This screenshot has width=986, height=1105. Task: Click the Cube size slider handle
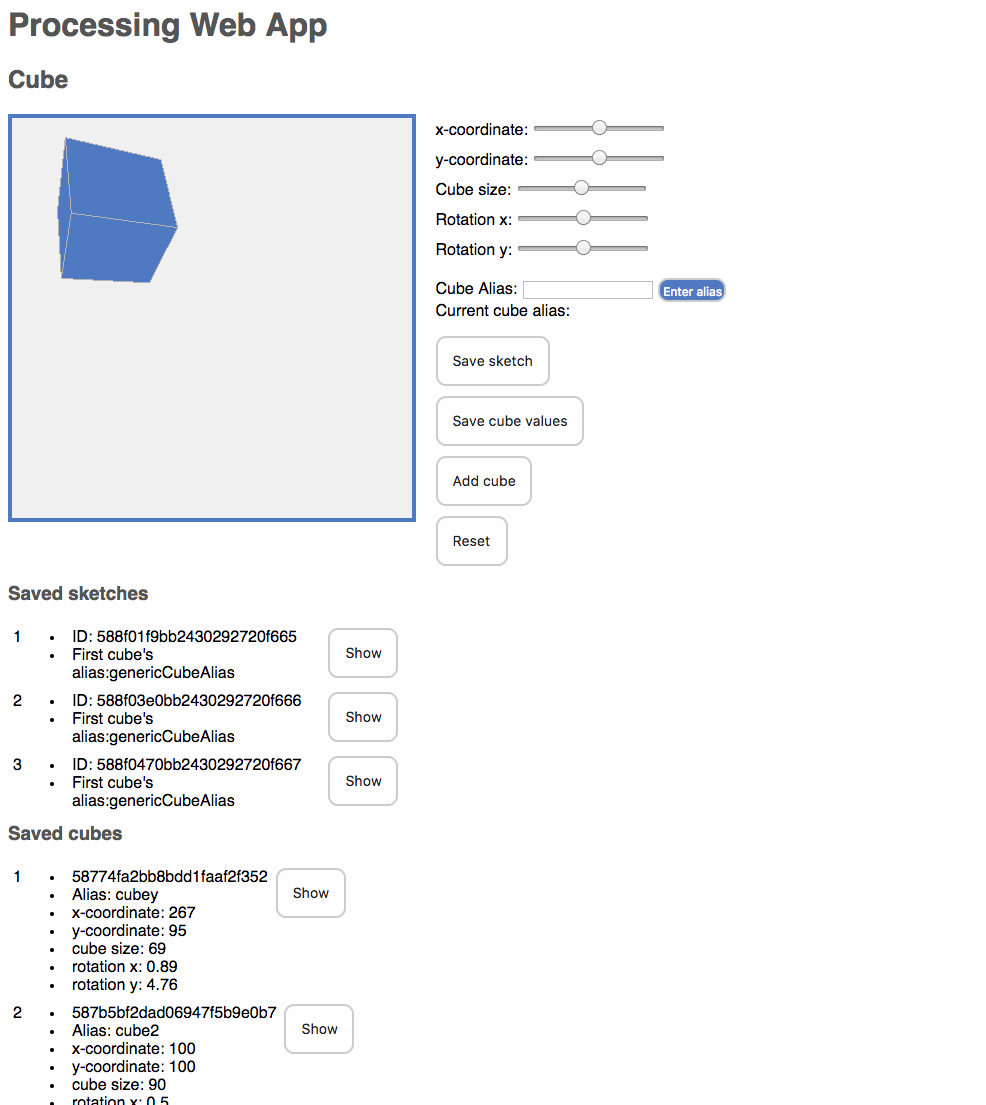click(x=581, y=188)
